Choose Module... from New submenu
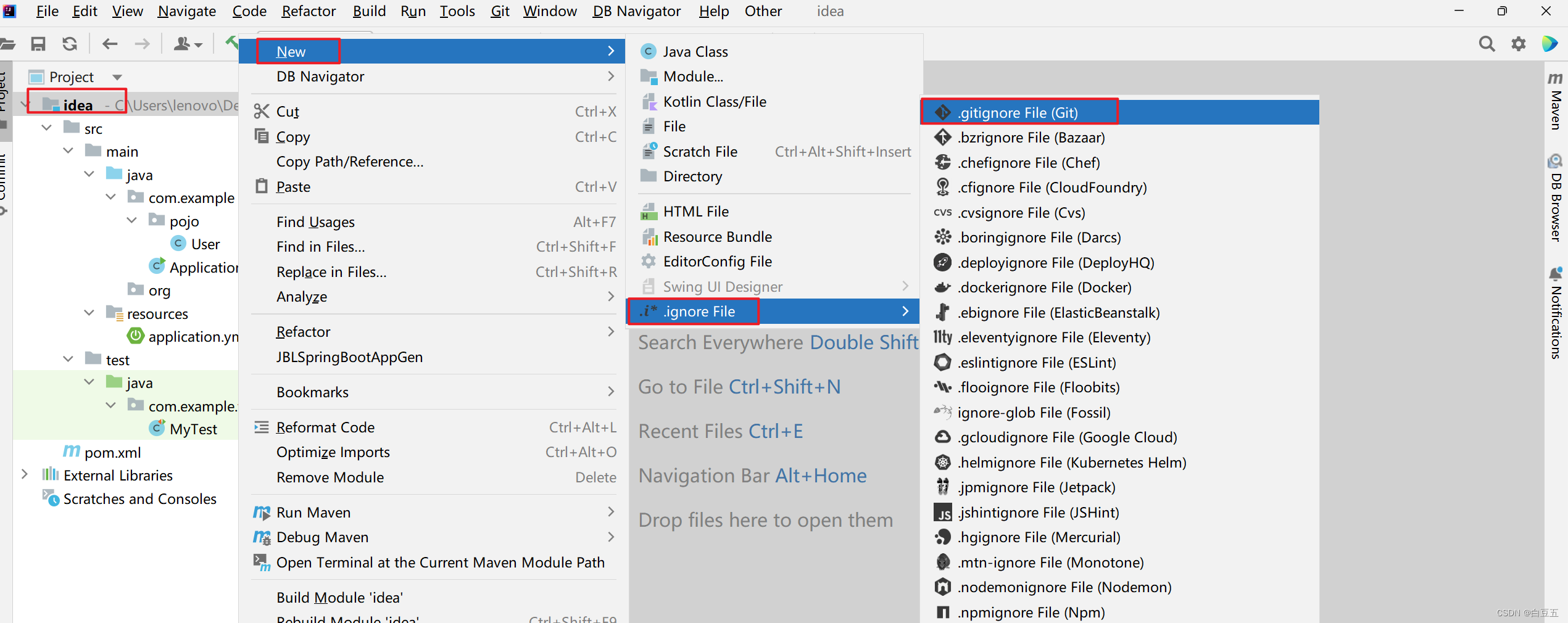The width and height of the screenshot is (1568, 623). [x=774, y=76]
